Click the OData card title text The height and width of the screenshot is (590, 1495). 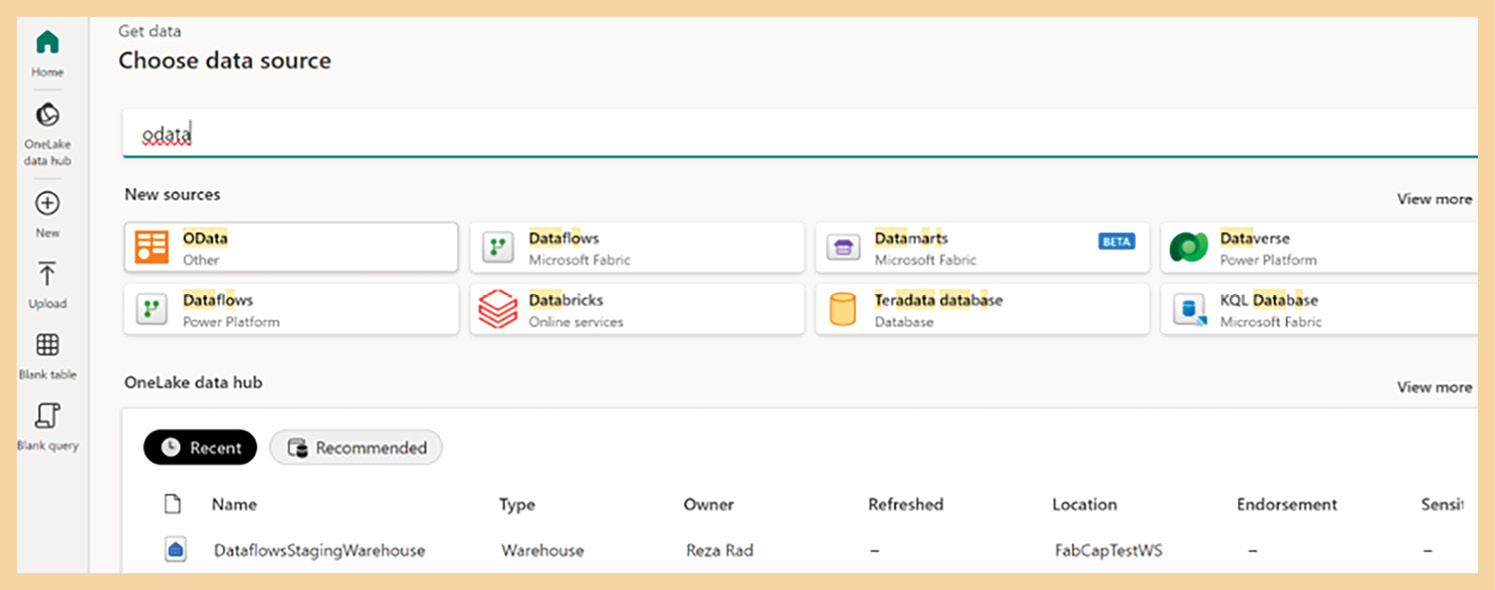(205, 238)
